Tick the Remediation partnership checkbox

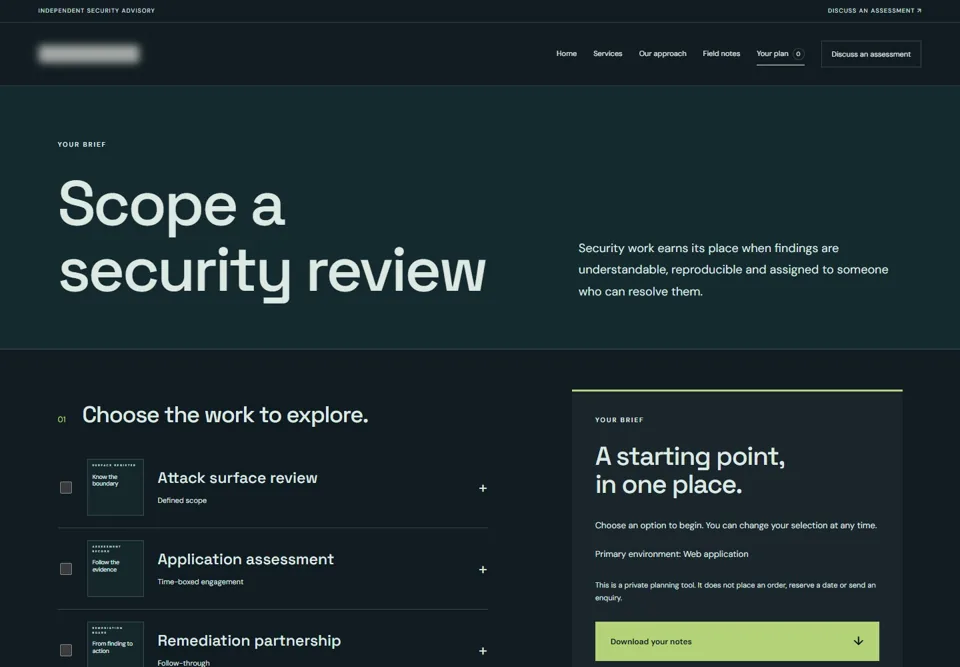click(x=66, y=650)
